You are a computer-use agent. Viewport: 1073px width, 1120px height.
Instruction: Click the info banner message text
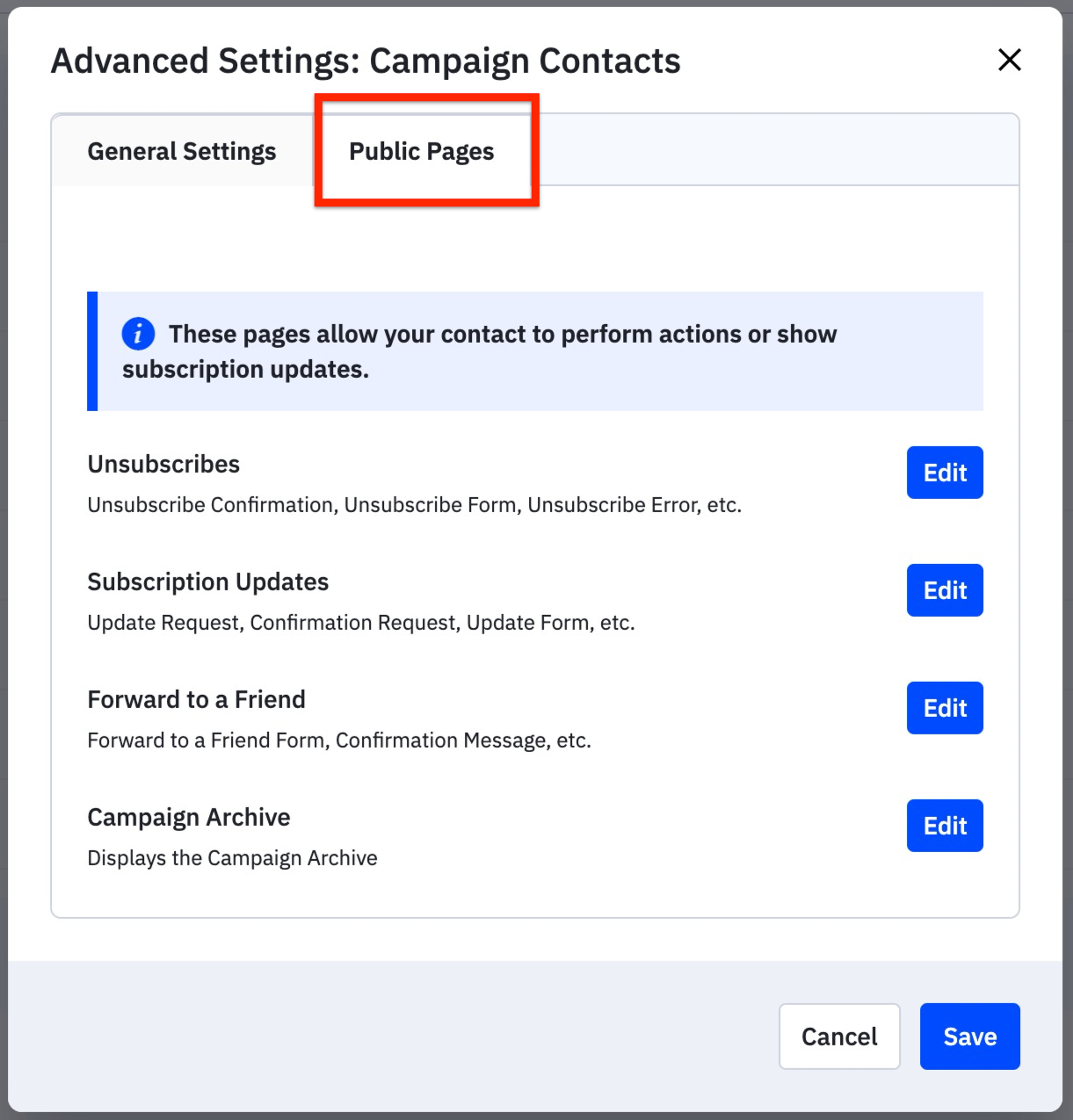point(480,351)
